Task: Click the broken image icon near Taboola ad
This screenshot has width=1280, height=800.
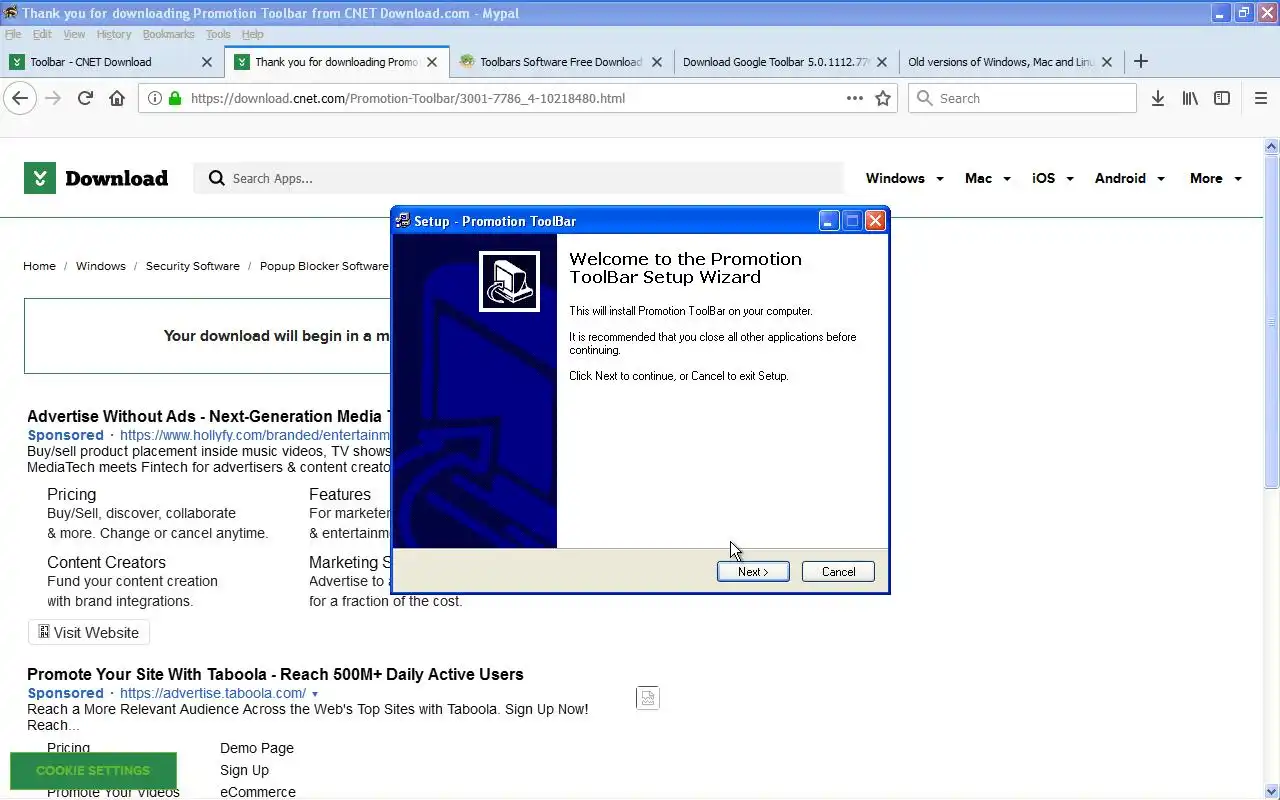Action: click(648, 698)
